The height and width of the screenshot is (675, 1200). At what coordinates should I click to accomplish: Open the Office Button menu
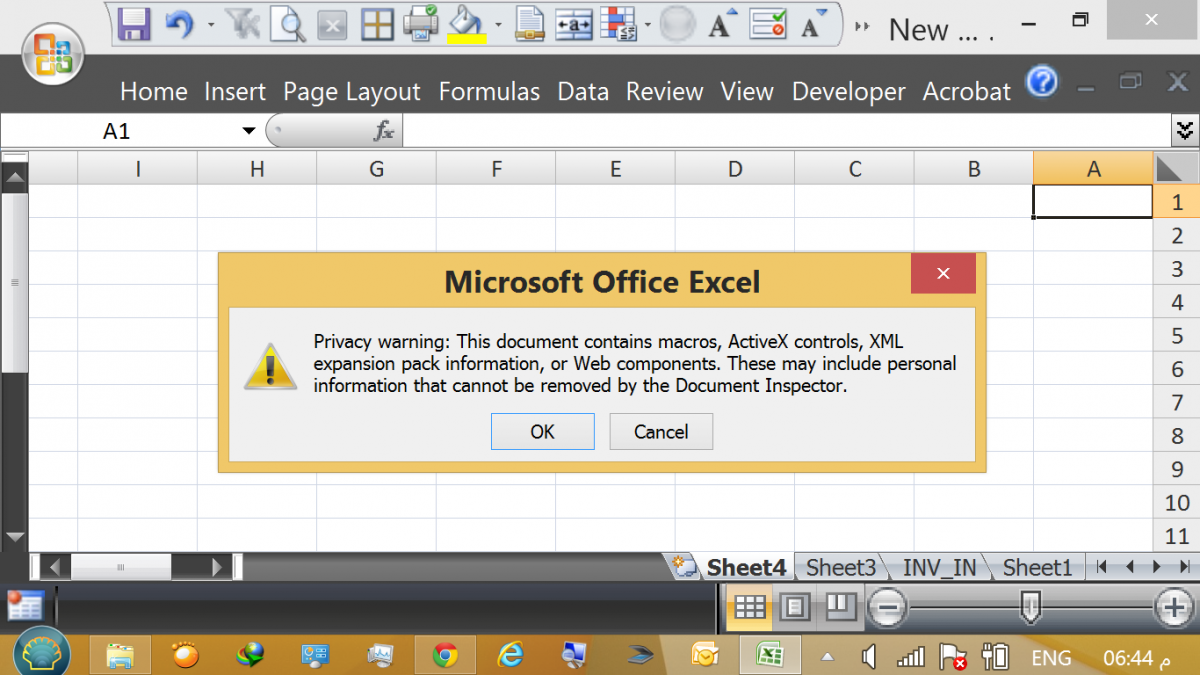pos(51,54)
